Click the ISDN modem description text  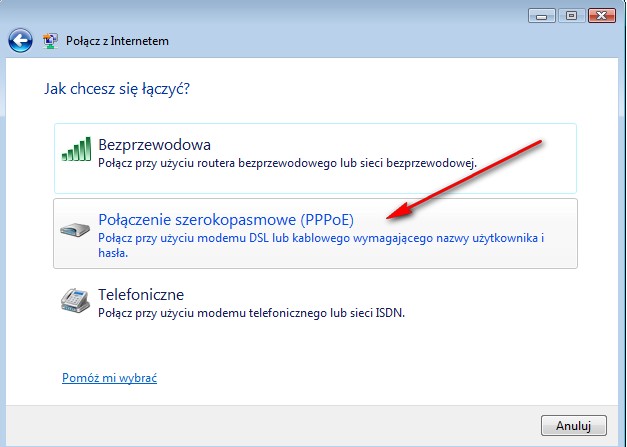coord(252,313)
